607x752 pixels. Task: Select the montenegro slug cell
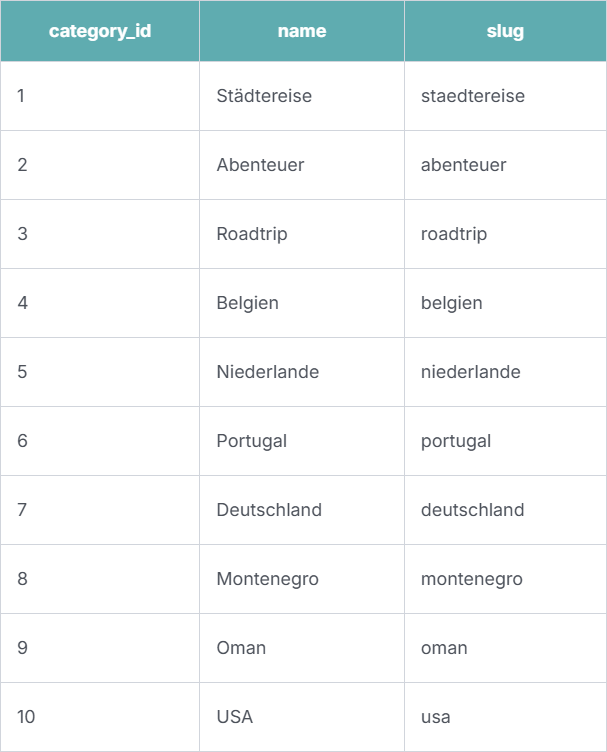click(x=471, y=579)
